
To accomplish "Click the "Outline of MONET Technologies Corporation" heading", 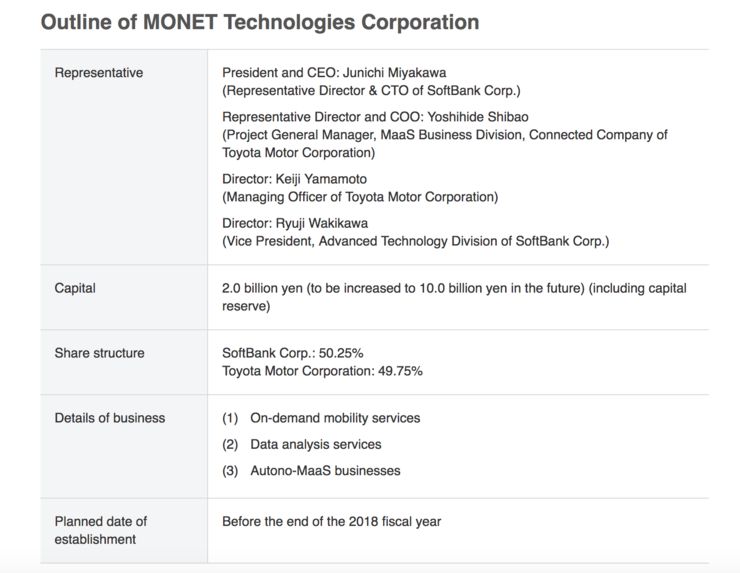I will click(x=259, y=22).
